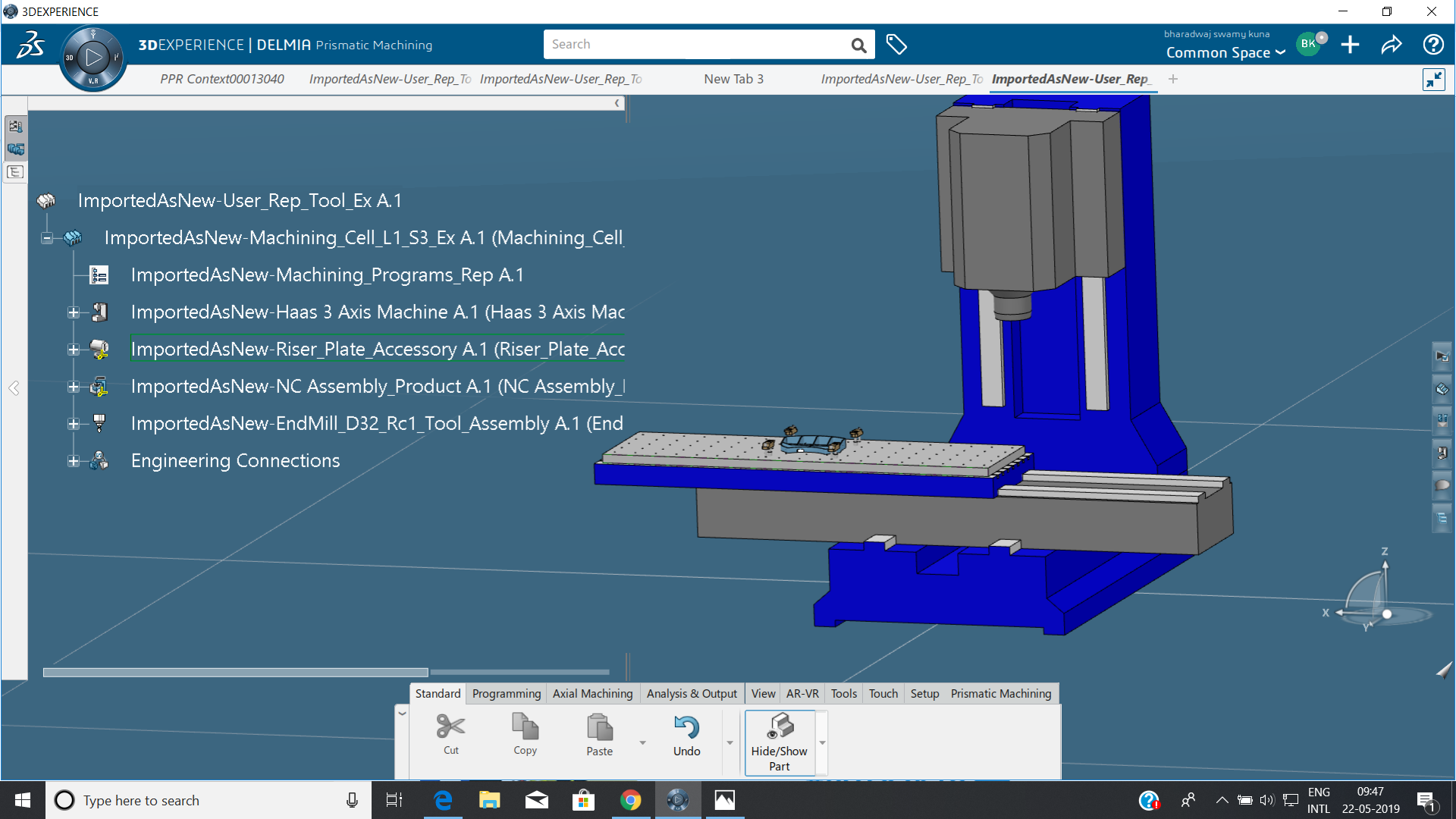This screenshot has height=819, width=1456.
Task: Click the far left panel arrow
Action: click(x=14, y=388)
